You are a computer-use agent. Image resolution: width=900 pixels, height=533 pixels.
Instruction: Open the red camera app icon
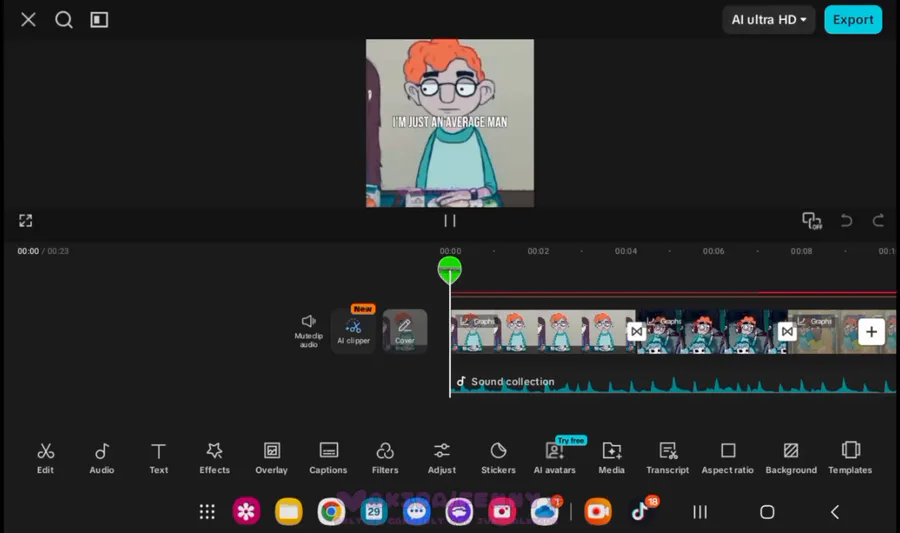tap(502, 511)
